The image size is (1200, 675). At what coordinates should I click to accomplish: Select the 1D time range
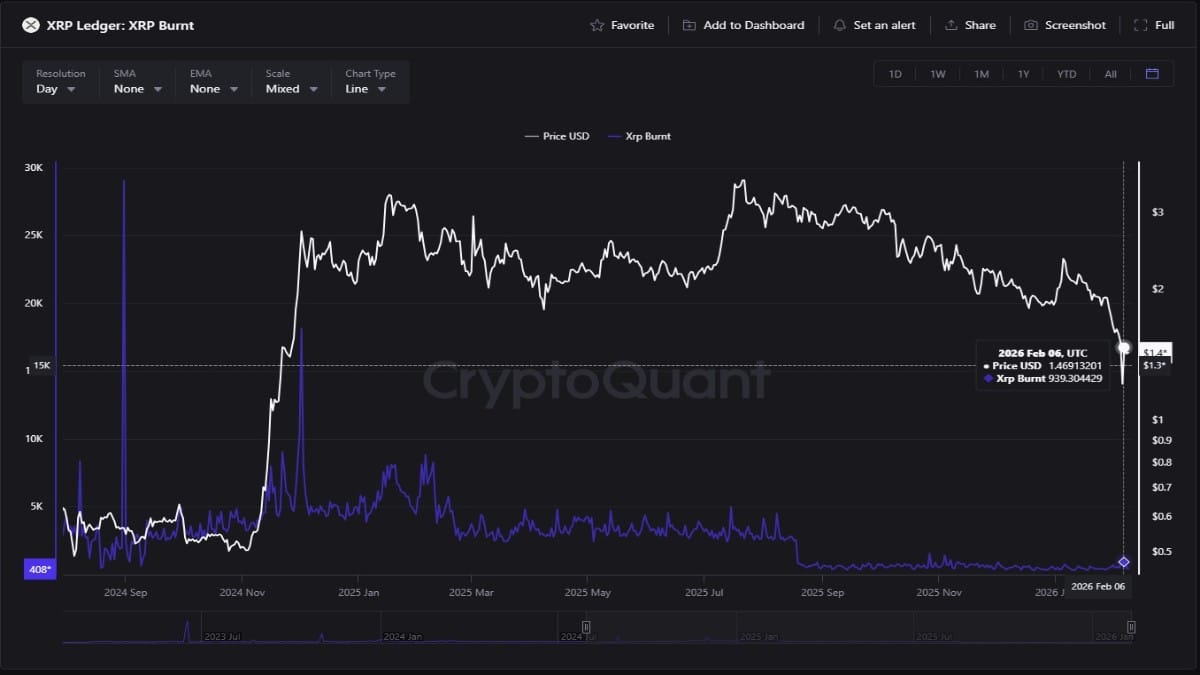895,74
